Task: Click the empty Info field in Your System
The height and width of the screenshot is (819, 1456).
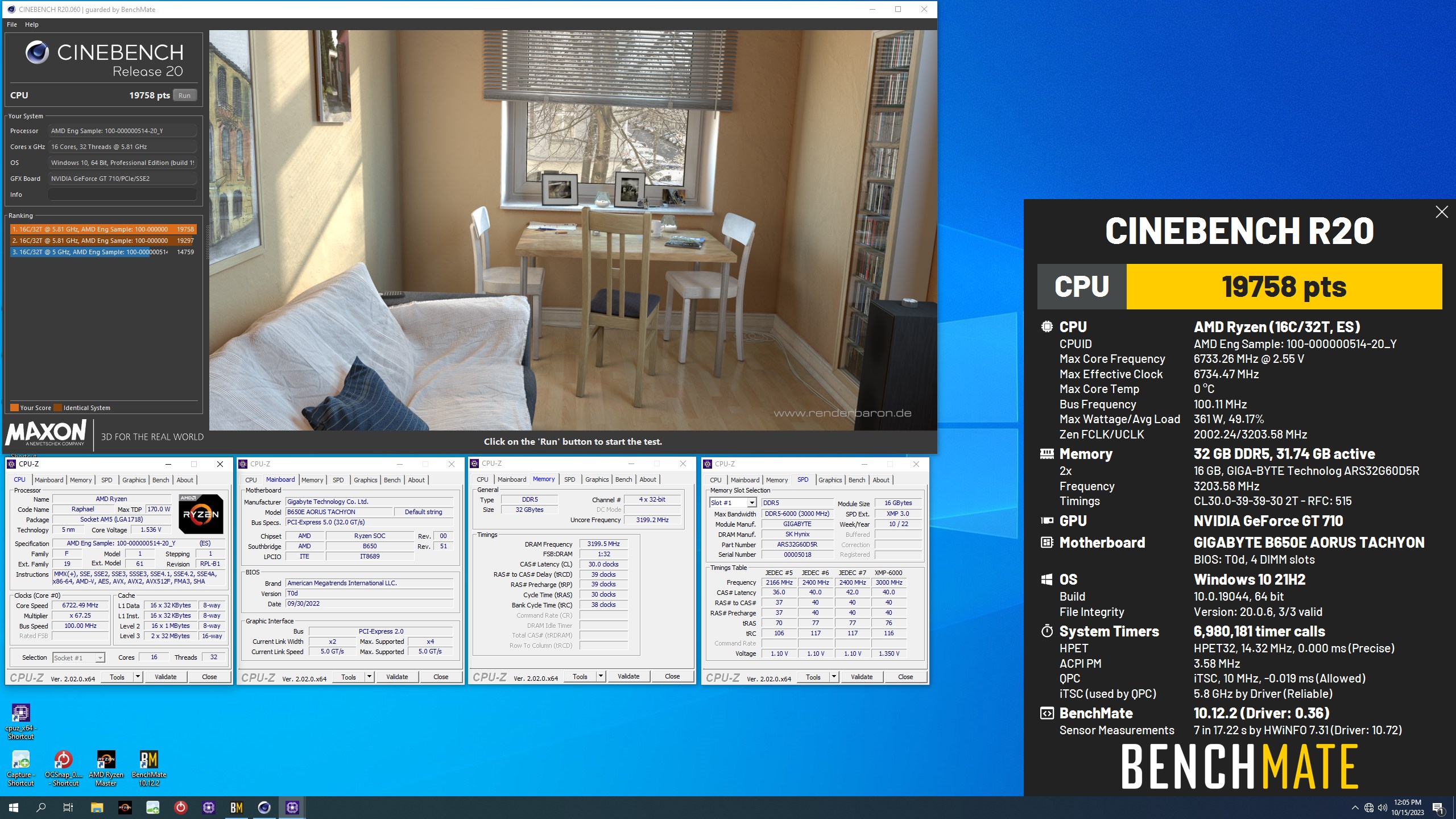Action: pos(122,195)
